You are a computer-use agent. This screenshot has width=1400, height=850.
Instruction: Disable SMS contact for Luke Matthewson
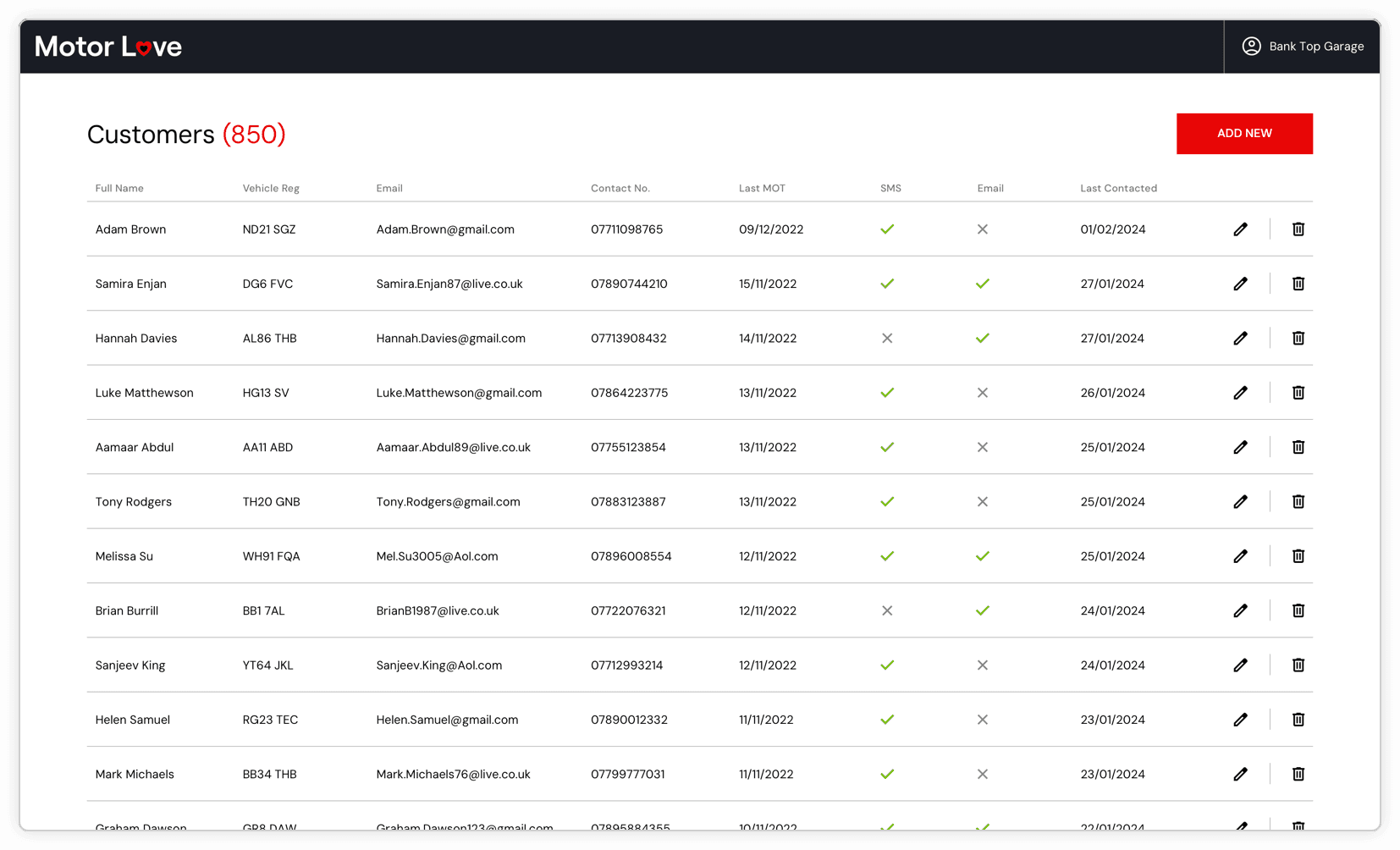coord(887,393)
